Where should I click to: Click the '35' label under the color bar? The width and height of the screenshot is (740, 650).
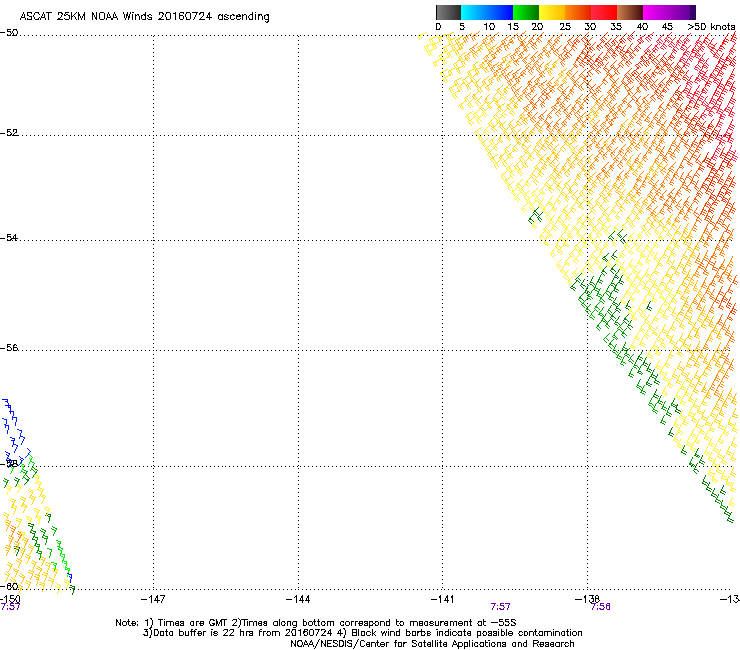click(616, 27)
